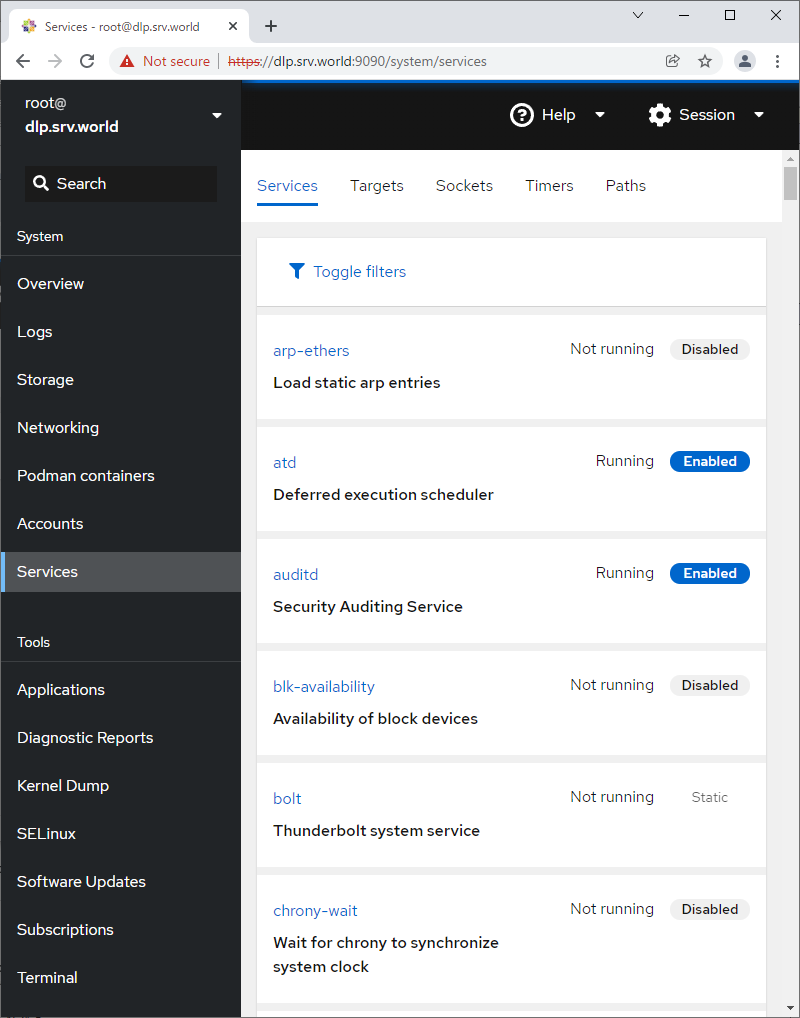Click the browser share page icon
The height and width of the screenshot is (1018, 800).
pos(673,61)
